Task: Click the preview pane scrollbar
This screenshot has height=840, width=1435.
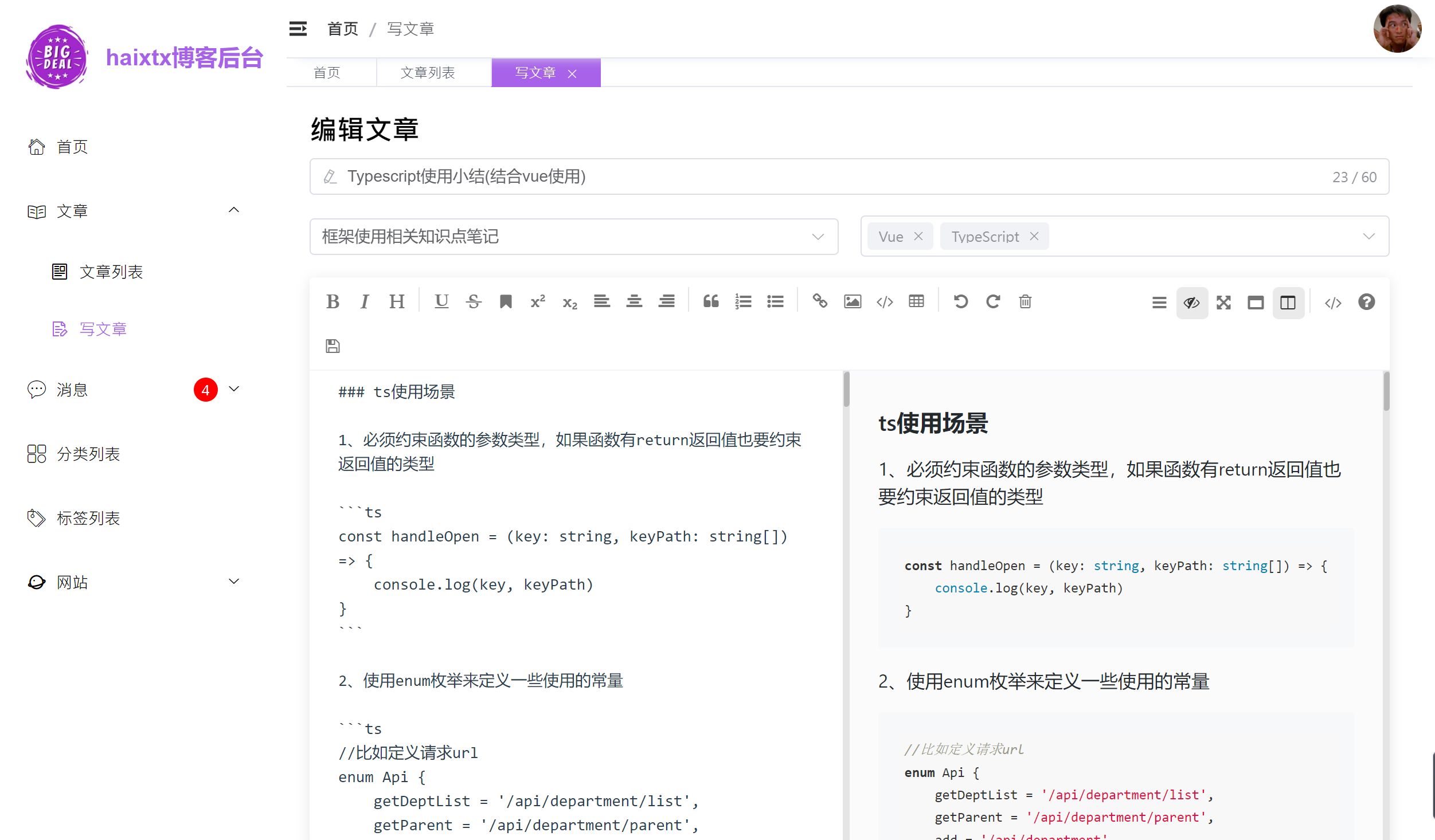Action: 1386,391
